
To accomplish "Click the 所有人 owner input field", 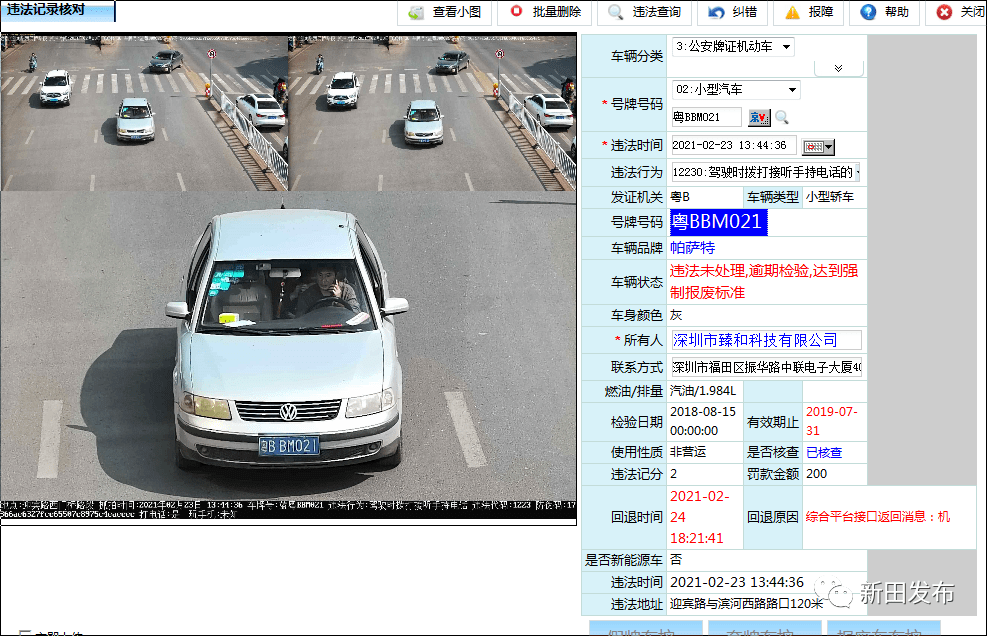I will (x=766, y=341).
